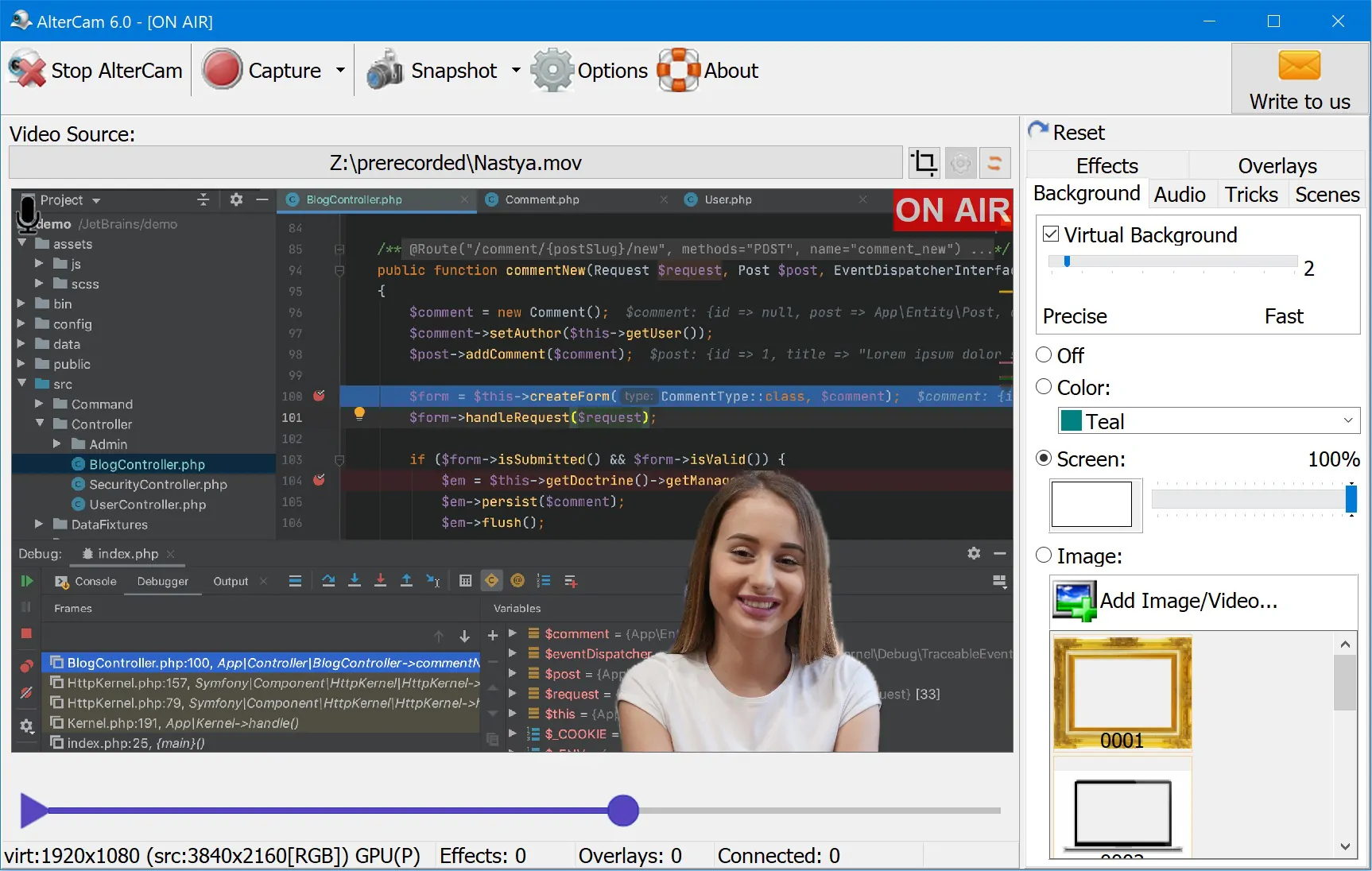The width and height of the screenshot is (1372, 871).
Task: Open About with the lifebuoy icon
Action: (x=678, y=70)
